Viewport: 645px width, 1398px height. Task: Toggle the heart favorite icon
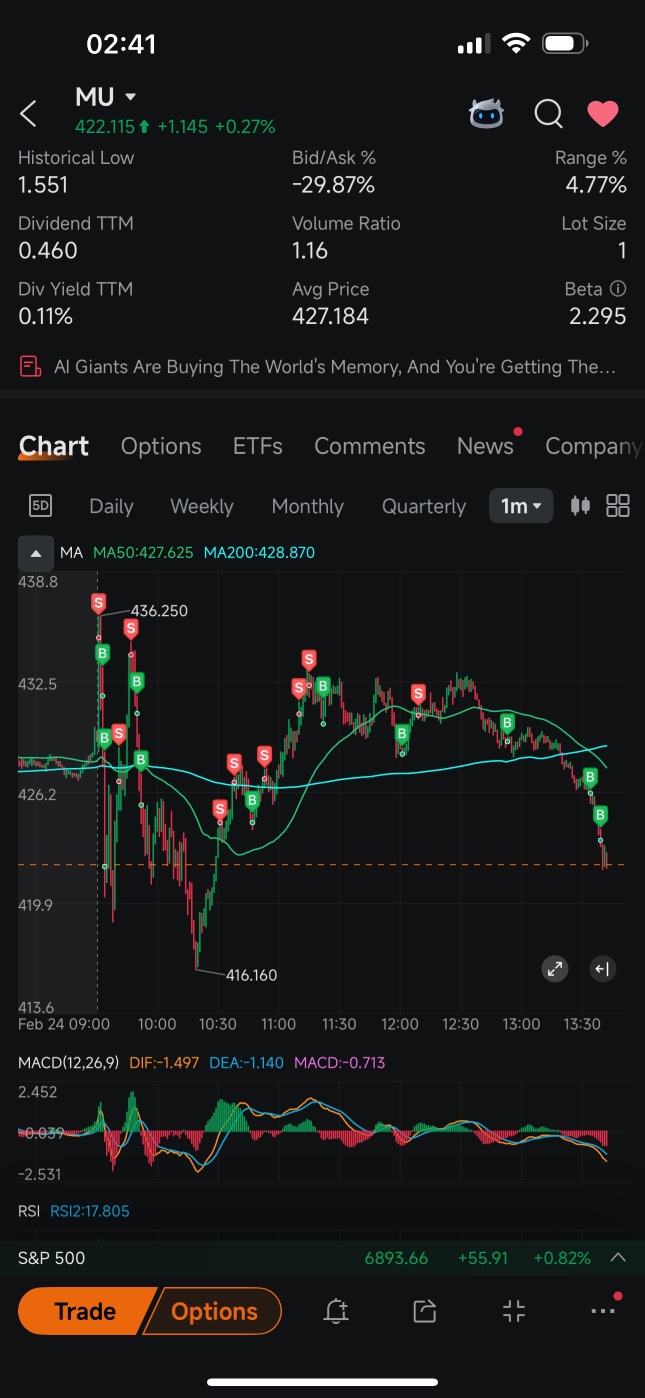click(x=602, y=114)
